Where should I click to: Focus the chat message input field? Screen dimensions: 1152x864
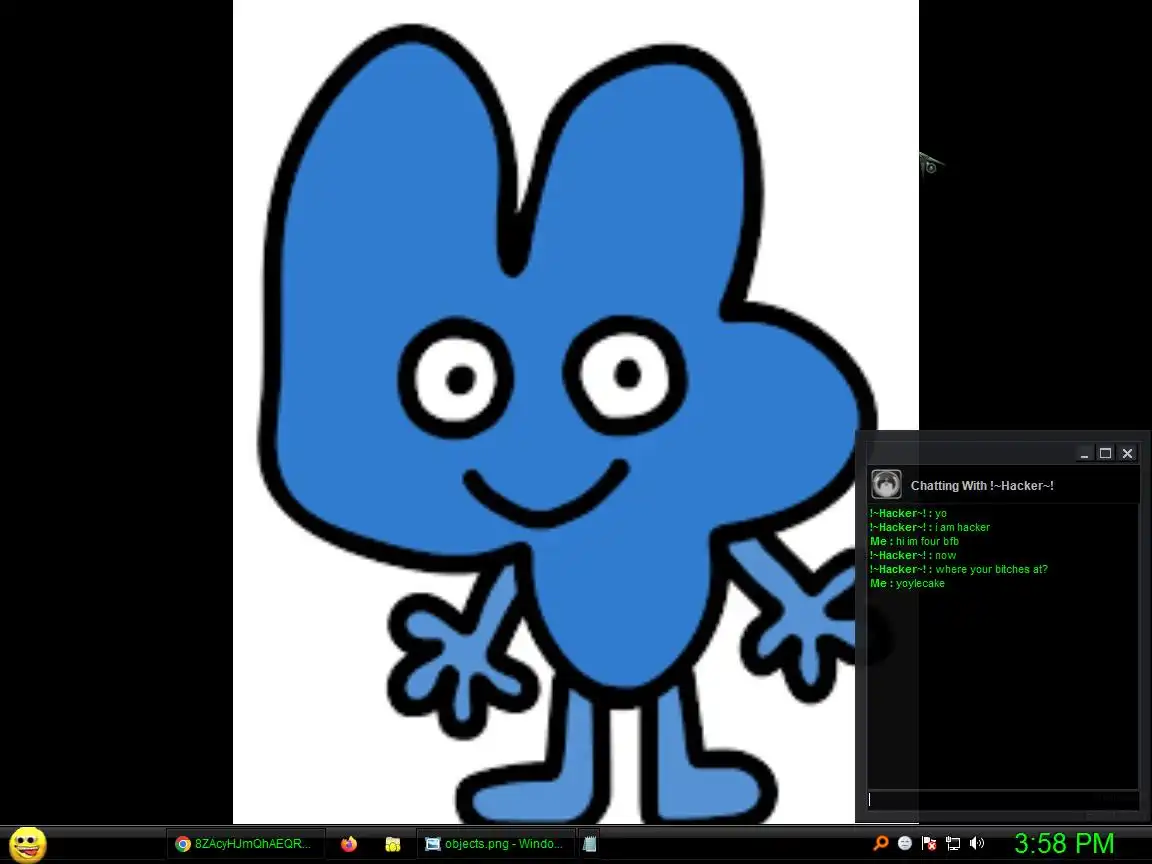point(1003,799)
